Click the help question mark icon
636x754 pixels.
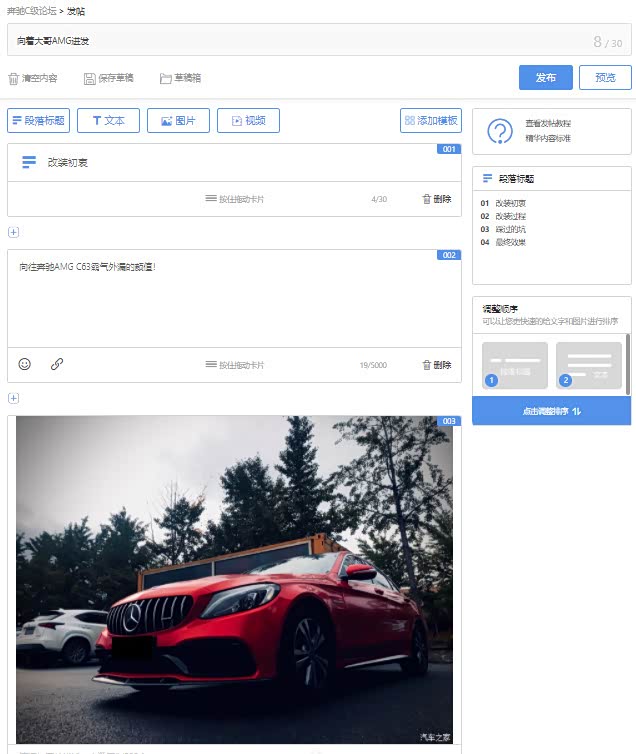[499, 131]
